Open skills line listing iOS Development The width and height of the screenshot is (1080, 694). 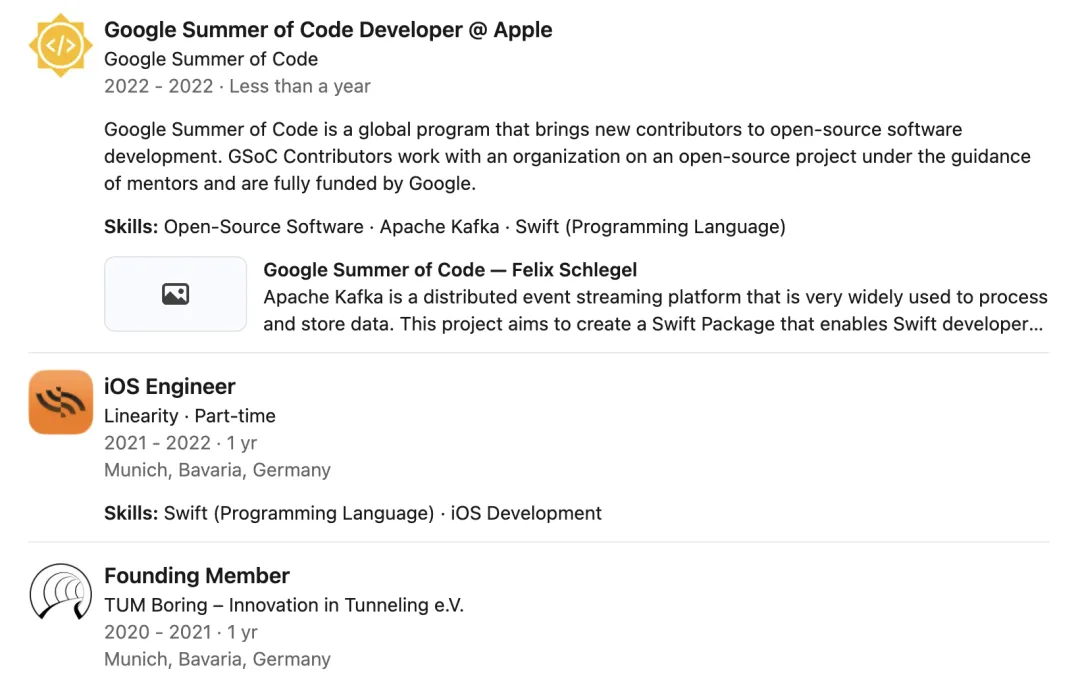[353, 514]
